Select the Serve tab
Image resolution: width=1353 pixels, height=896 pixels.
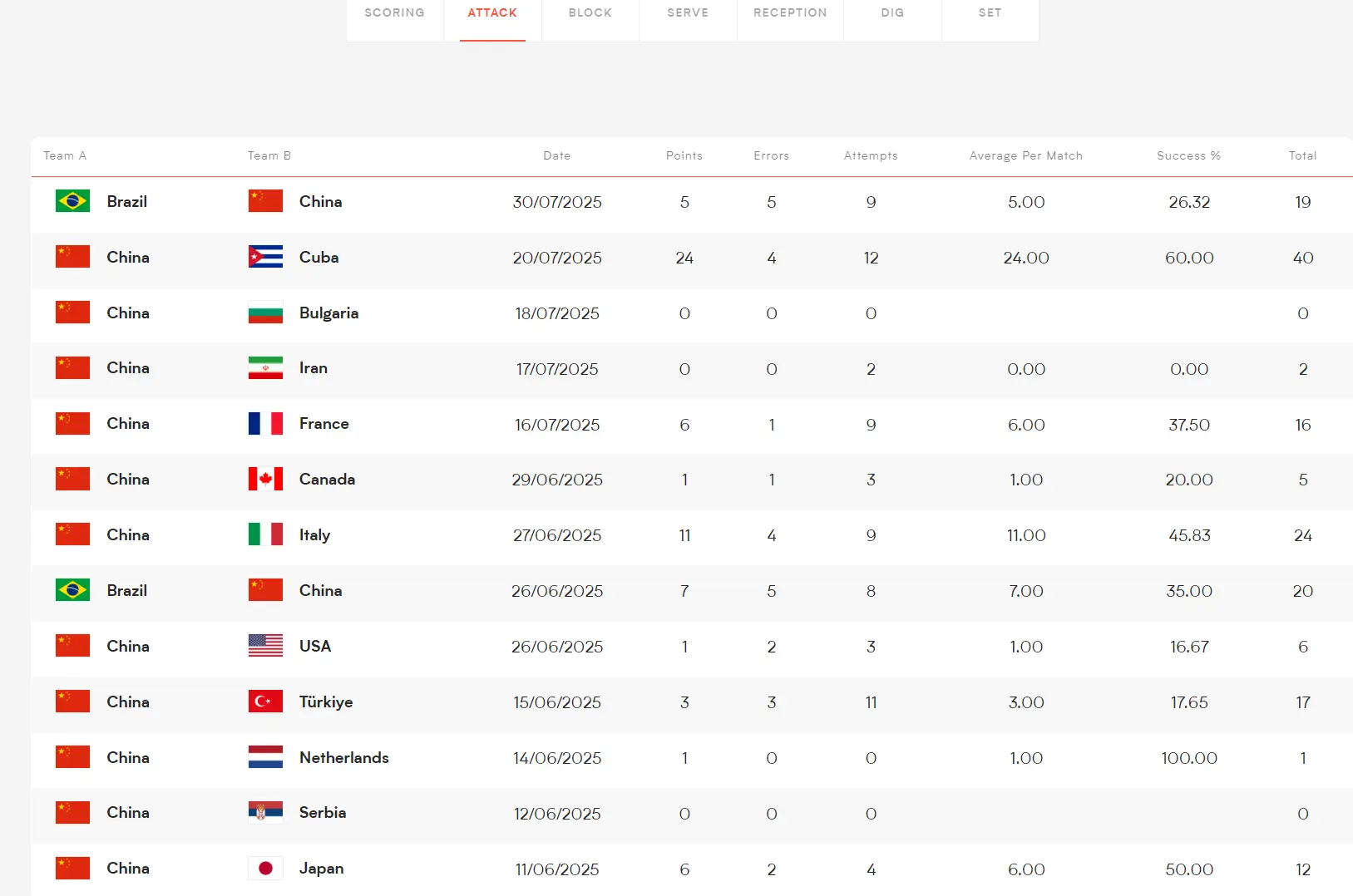[688, 13]
